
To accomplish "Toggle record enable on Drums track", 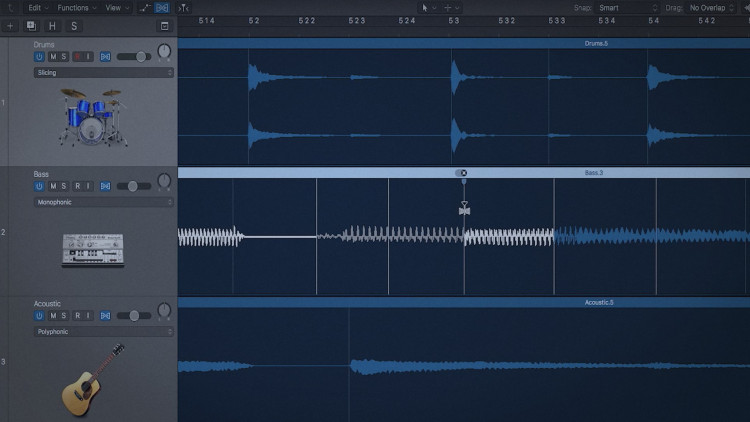I will tap(77, 56).
